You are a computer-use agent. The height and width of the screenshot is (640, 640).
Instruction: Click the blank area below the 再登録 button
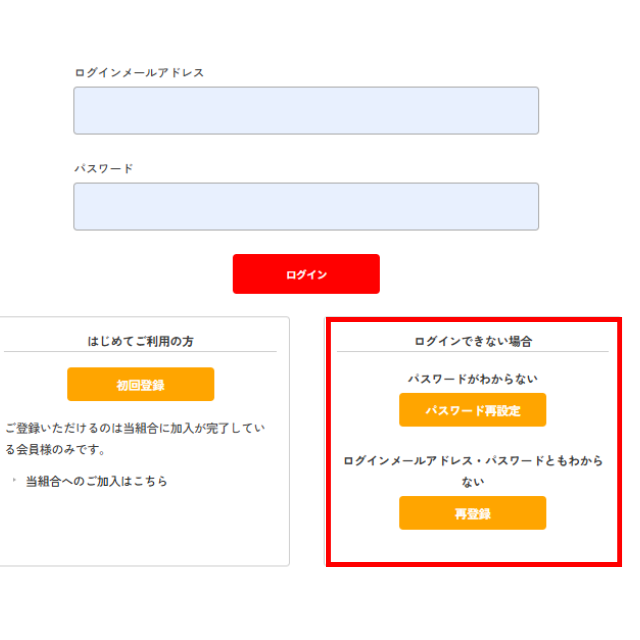[x=472, y=546]
